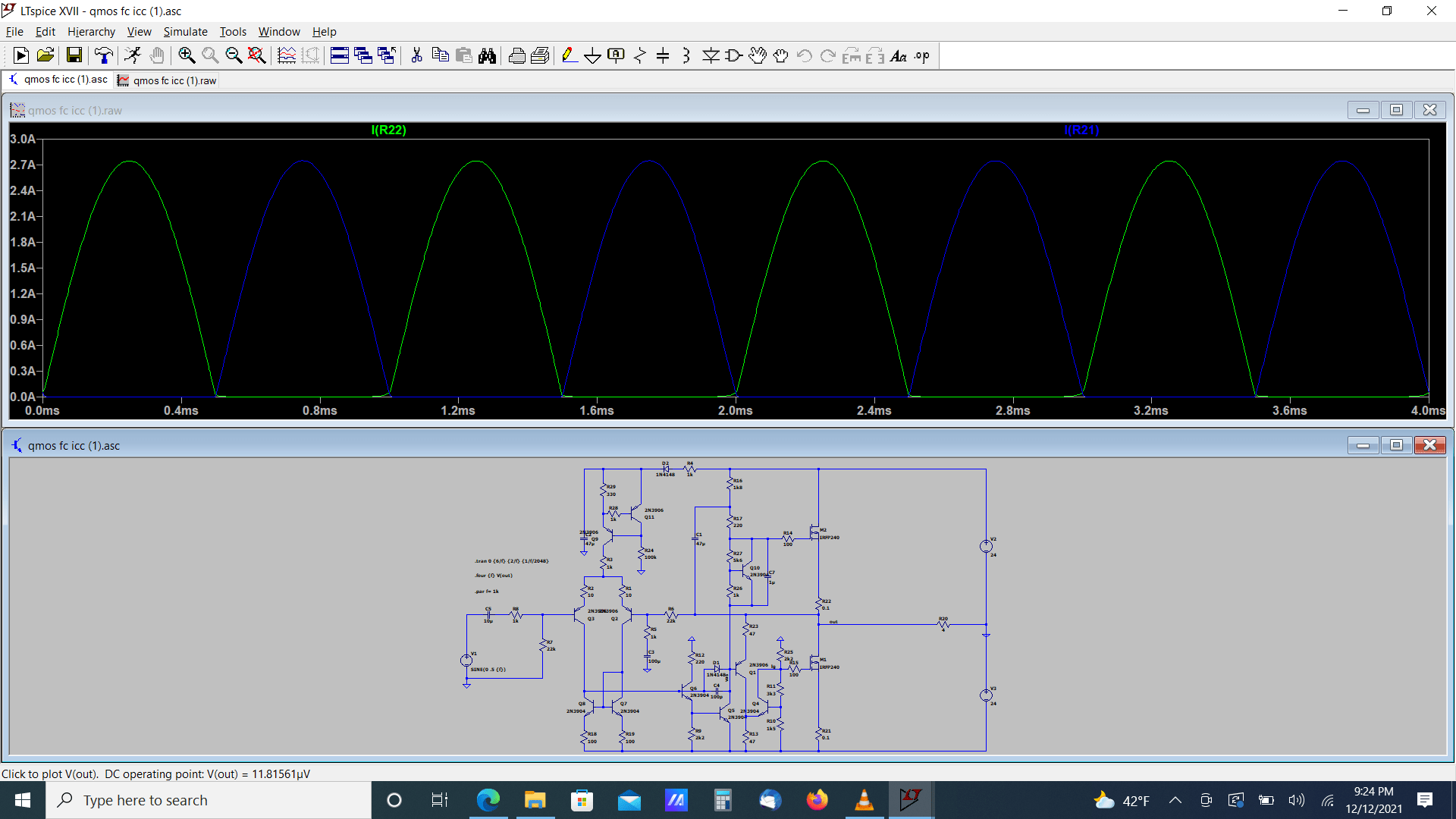Open the Windows Start menu
Viewport: 1456px width, 819px height.
[x=23, y=800]
